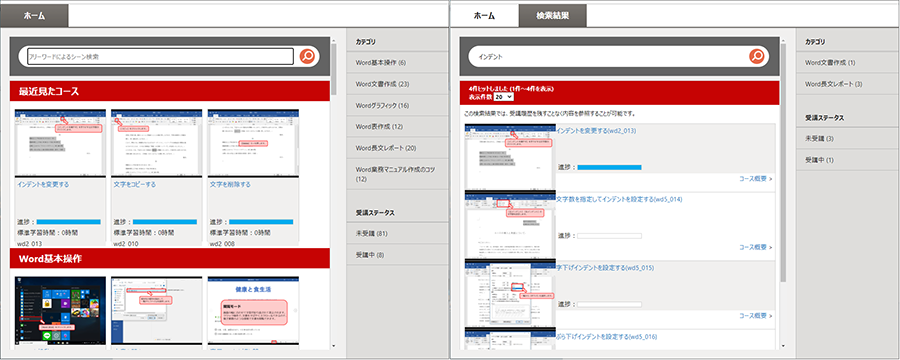The height and width of the screenshot is (360, 900).
Task: Select the 検索結果 tab
Action: coord(553,16)
